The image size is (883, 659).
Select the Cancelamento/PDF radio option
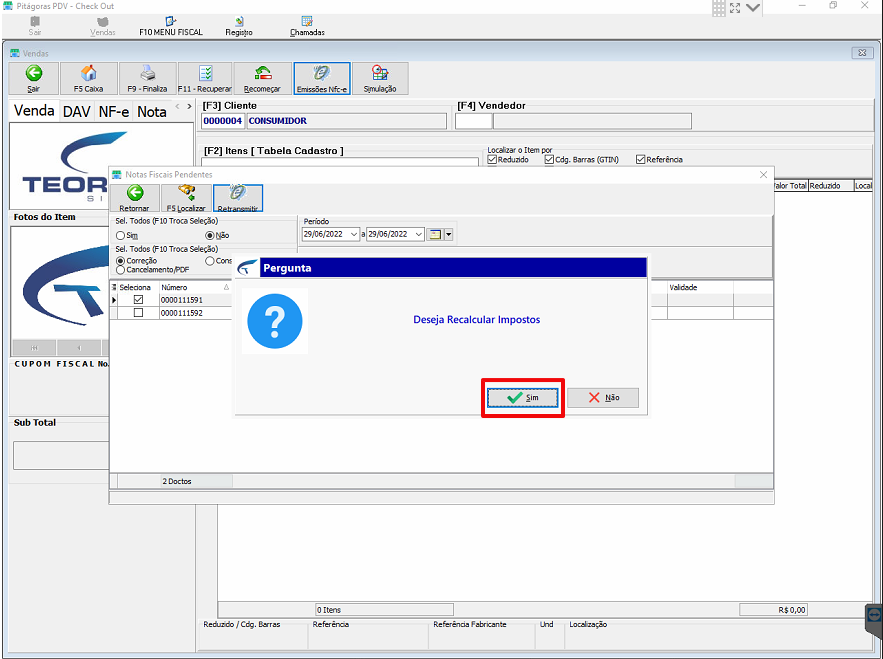pyautogui.click(x=121, y=270)
